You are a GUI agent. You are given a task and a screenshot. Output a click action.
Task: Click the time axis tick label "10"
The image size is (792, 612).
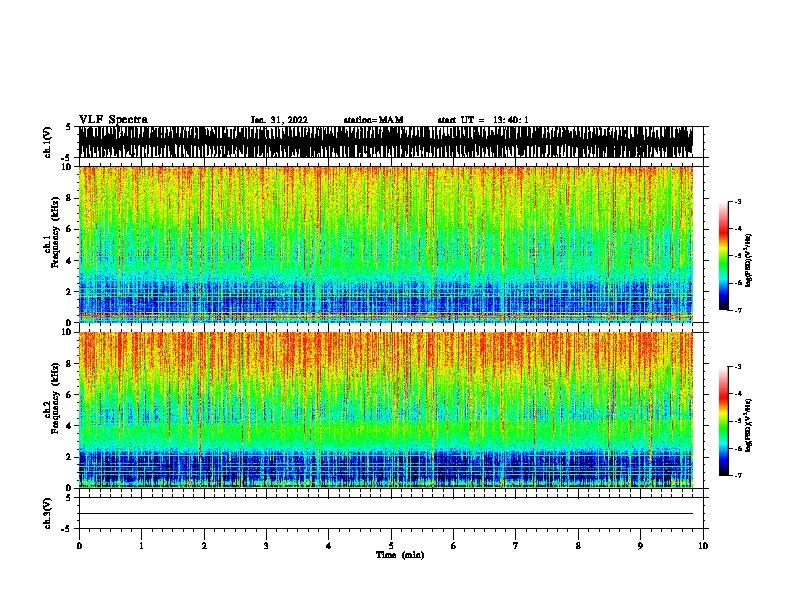[703, 546]
